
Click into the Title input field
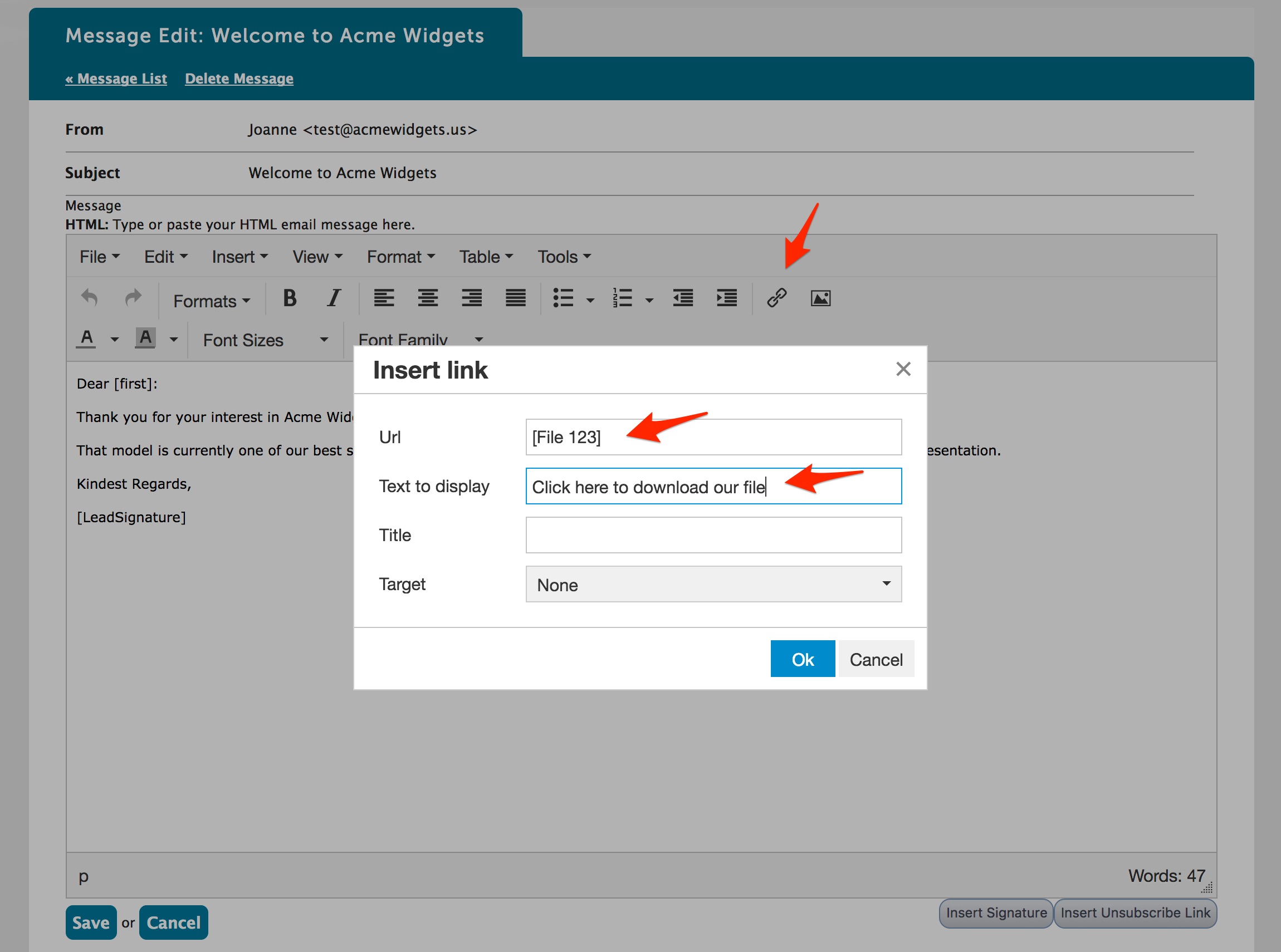click(x=713, y=535)
